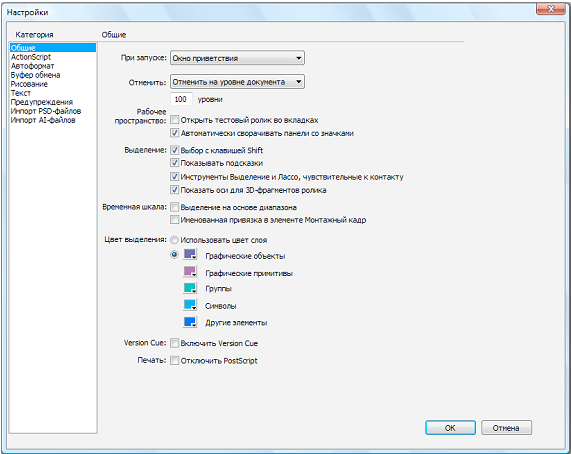Viewport: 571px width, 454px height.
Task: Enable Открыть тестовый ролик во вкладках
Action: (x=174, y=120)
